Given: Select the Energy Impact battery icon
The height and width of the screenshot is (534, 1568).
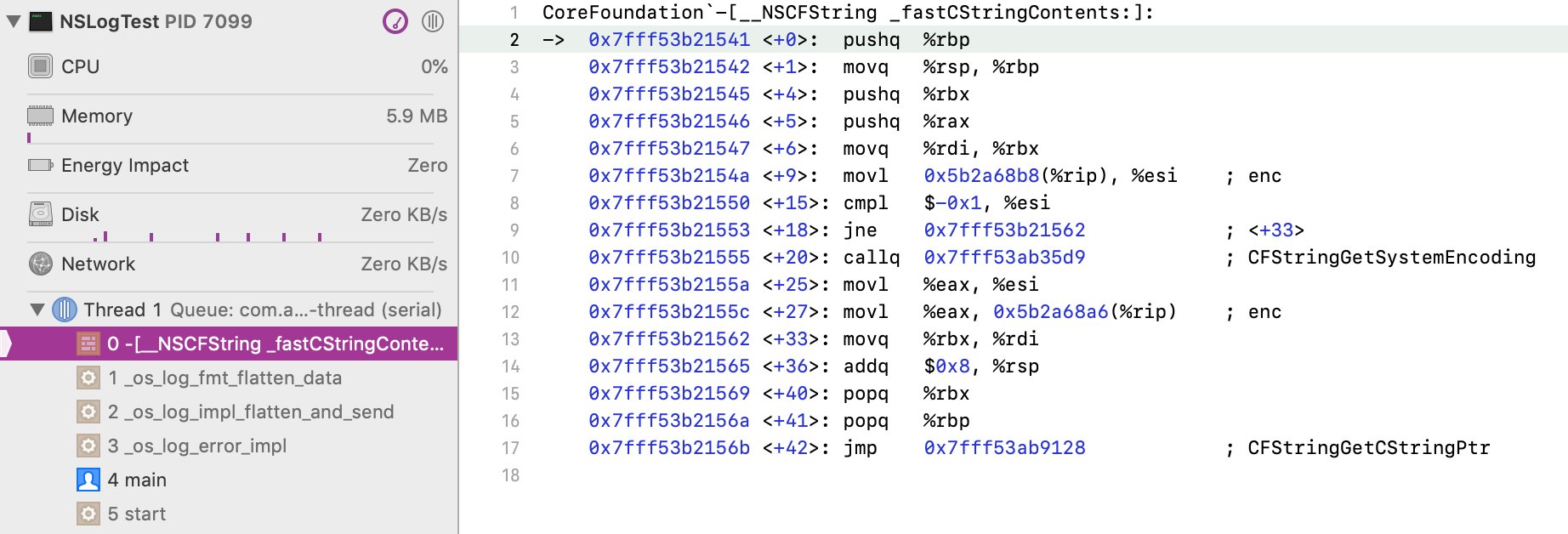Looking at the screenshot, I should [40, 165].
